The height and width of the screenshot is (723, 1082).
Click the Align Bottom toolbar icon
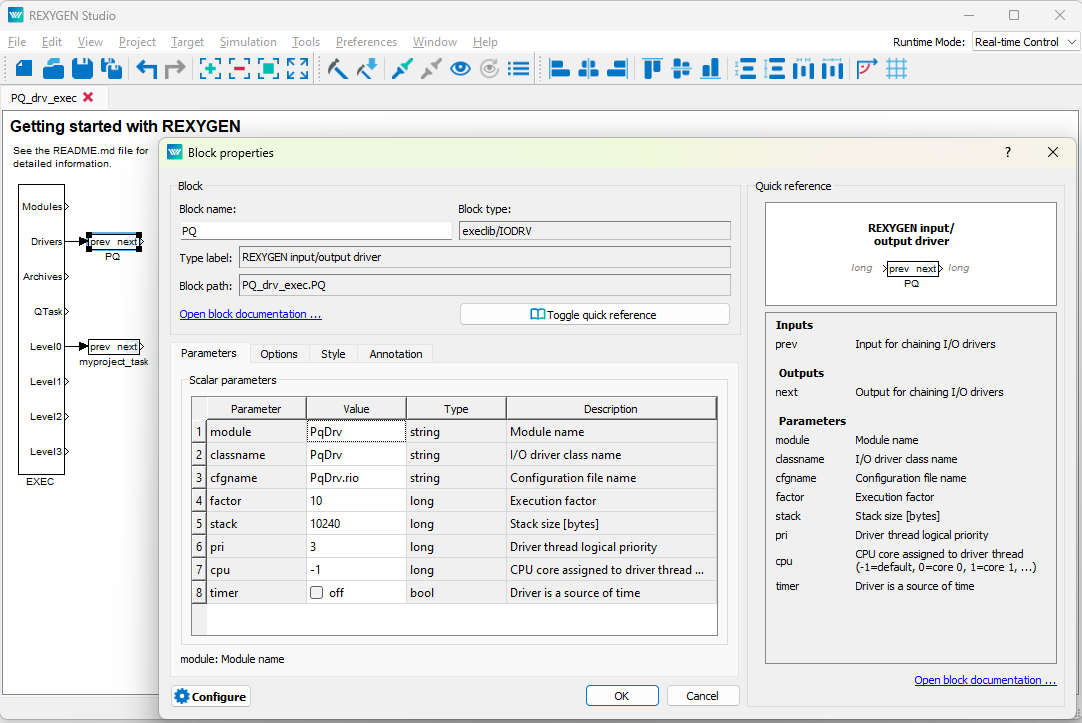pos(711,68)
